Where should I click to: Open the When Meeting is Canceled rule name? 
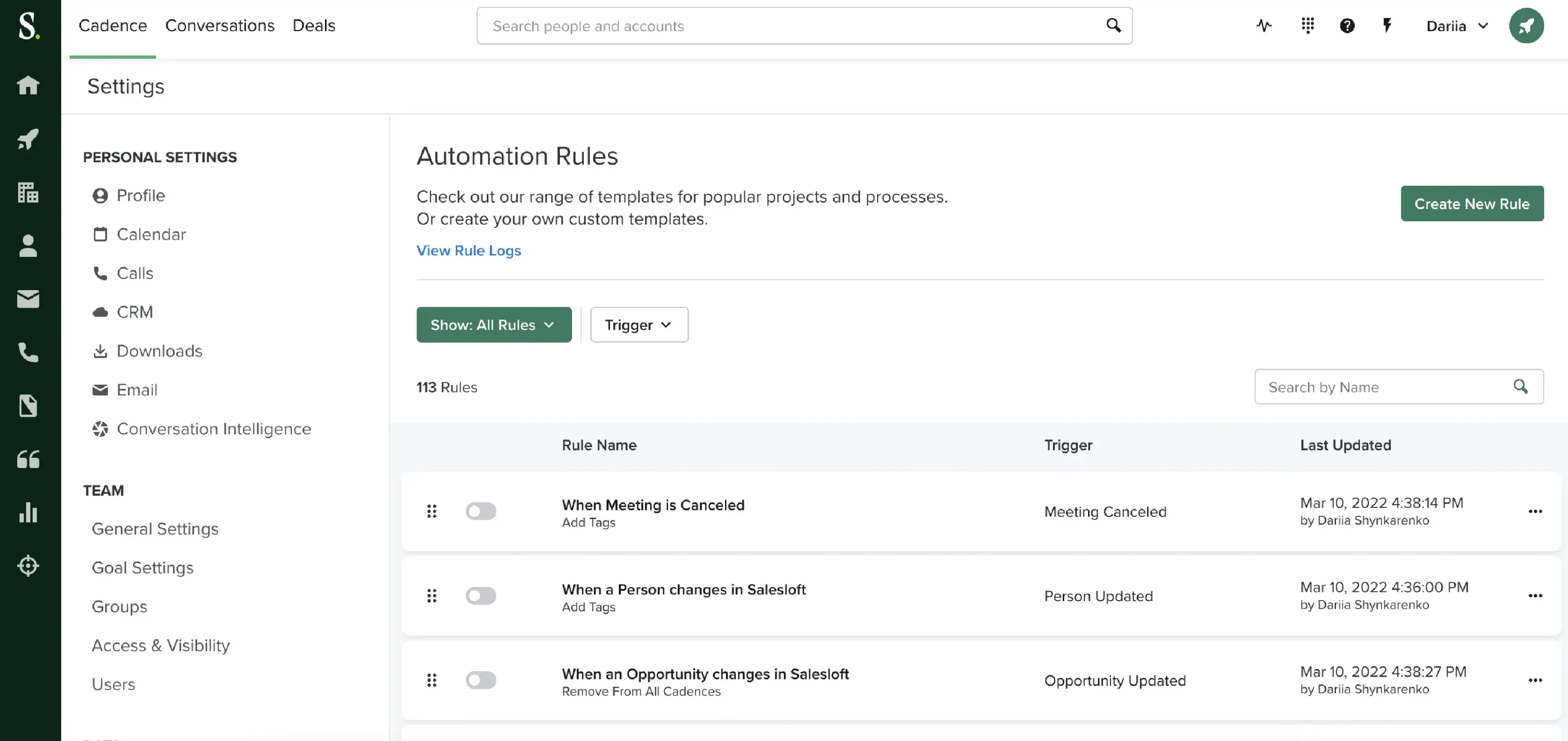653,506
